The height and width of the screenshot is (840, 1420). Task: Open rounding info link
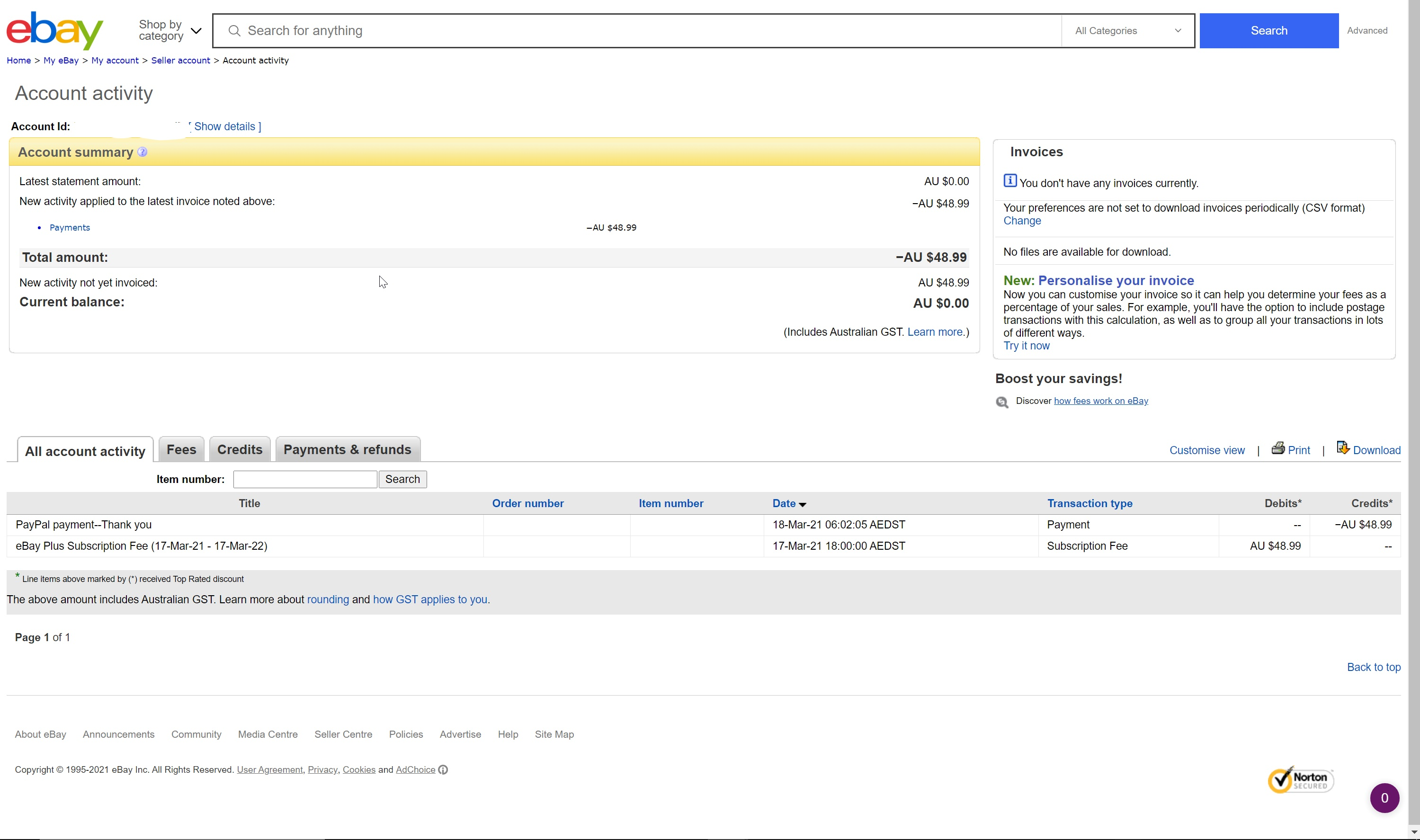328,599
